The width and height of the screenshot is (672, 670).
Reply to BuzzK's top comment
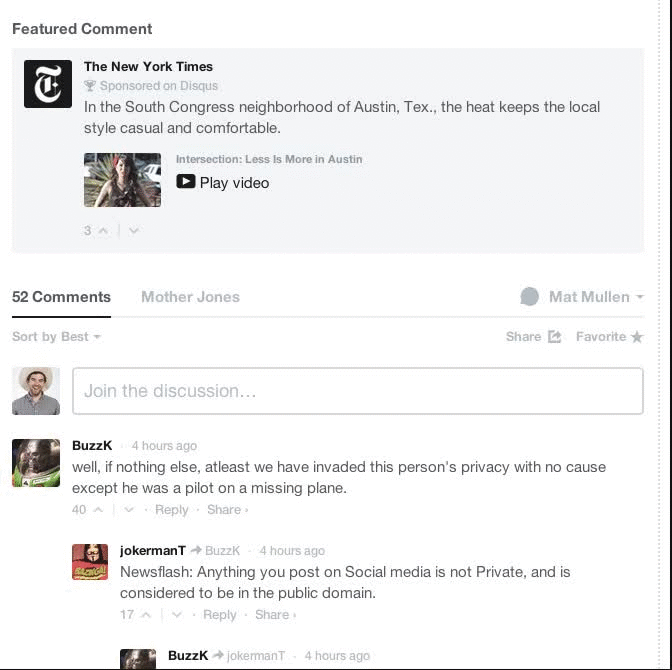tap(171, 510)
